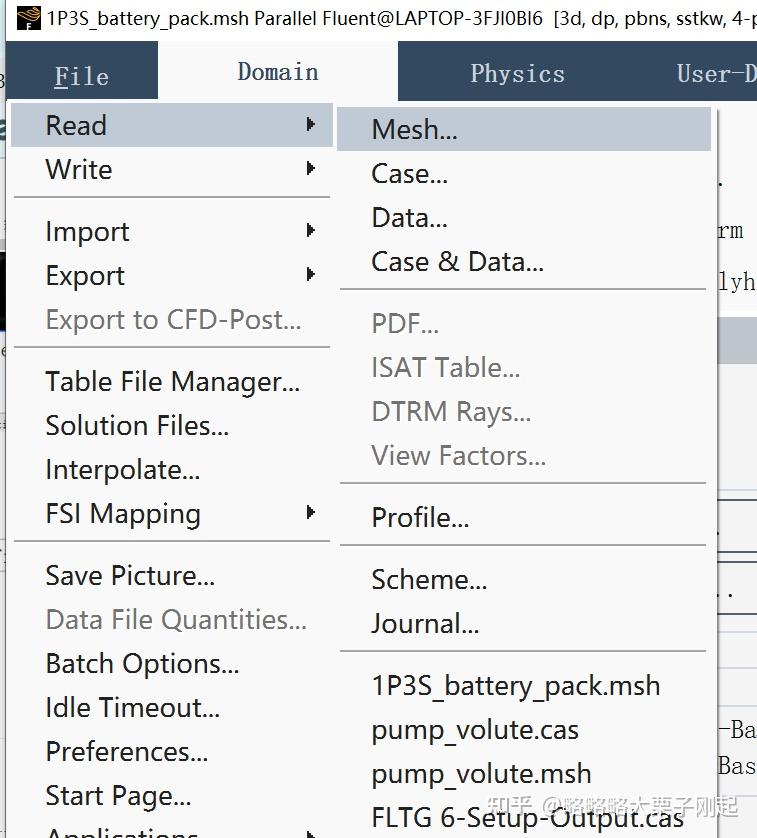Switch to the Physics ribbon tab
Screen dimensions: 757x838
point(517,74)
